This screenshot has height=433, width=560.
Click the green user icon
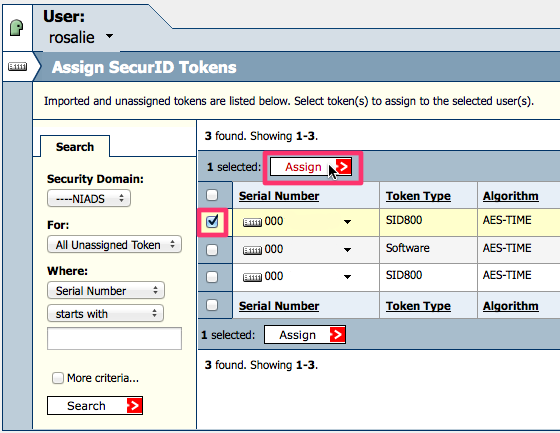tap(16, 28)
